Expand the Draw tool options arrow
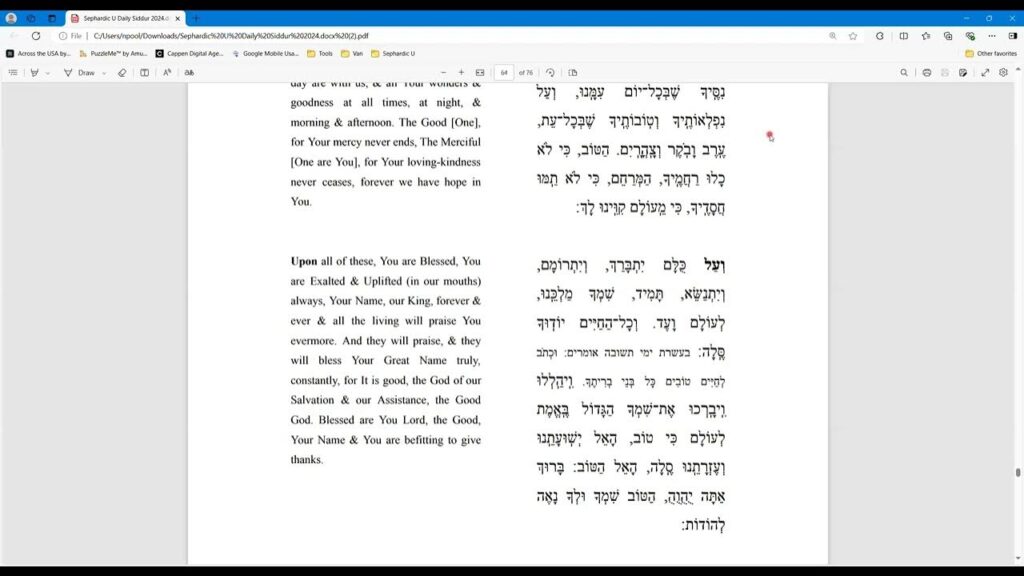Image resolution: width=1024 pixels, height=576 pixels. coord(104,73)
